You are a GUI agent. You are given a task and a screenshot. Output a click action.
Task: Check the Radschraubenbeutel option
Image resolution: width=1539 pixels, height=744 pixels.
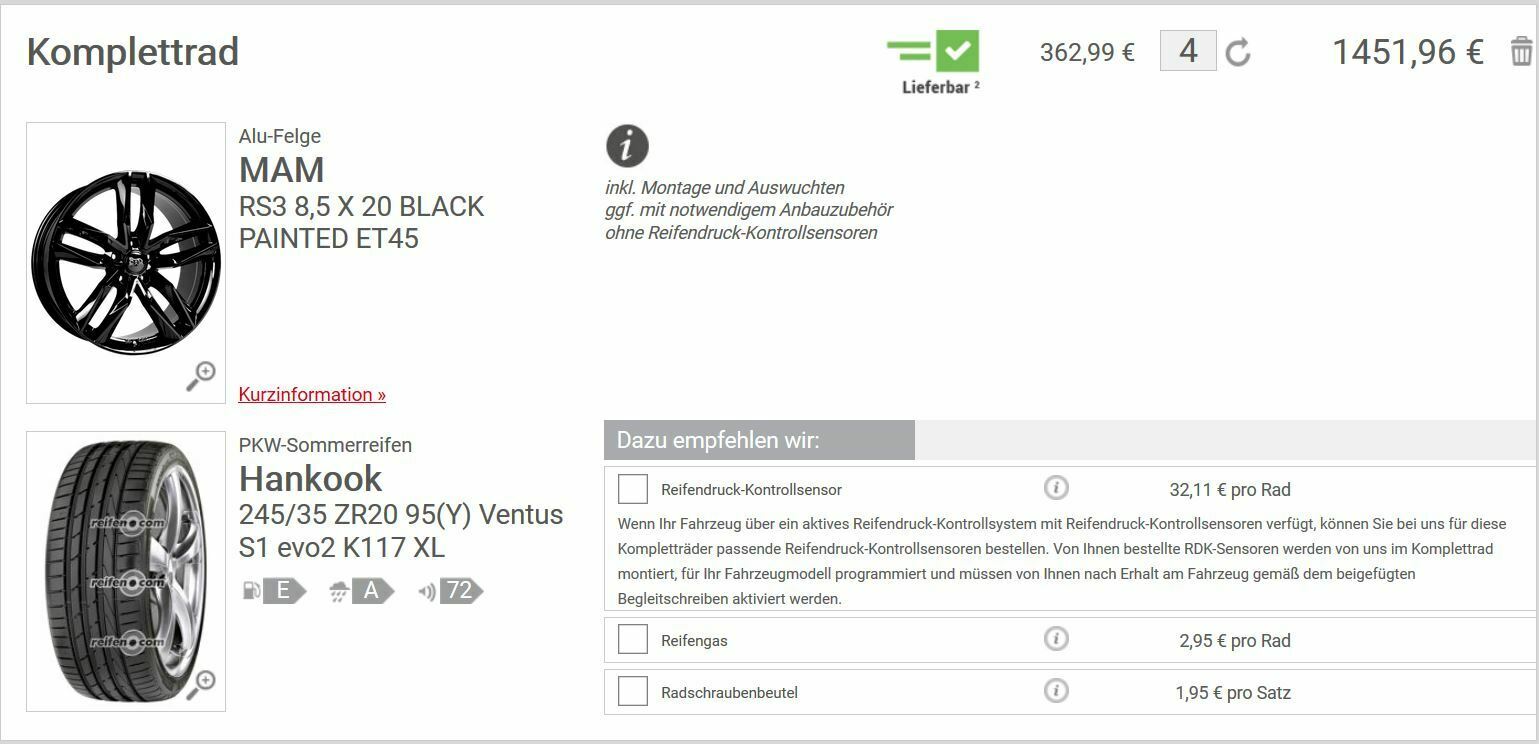[x=633, y=692]
